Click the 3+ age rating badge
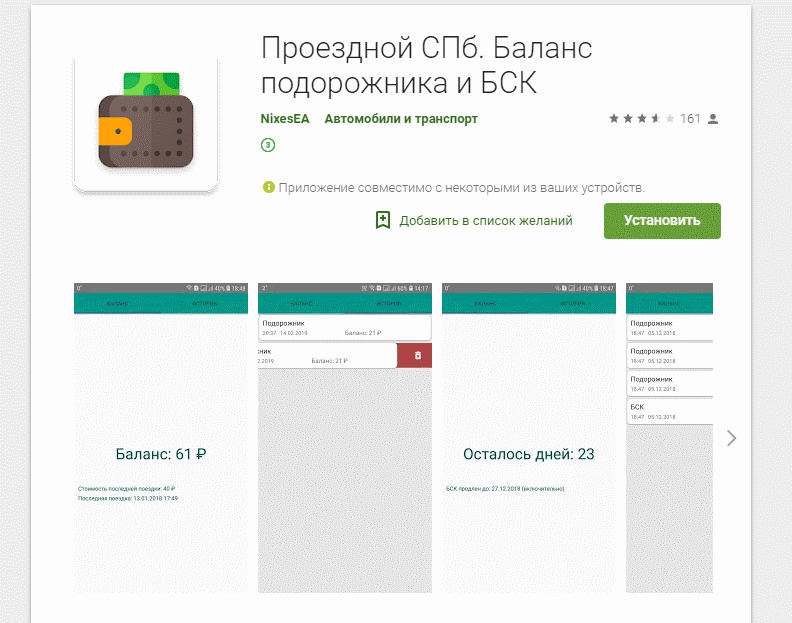Screen dimensions: 792x623 pyautogui.click(x=268, y=146)
